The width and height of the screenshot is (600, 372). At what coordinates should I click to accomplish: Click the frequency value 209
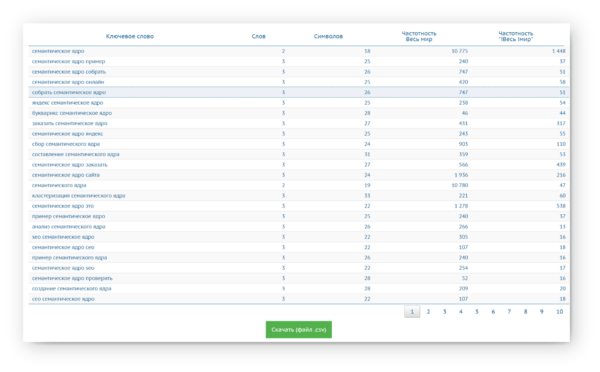click(463, 289)
